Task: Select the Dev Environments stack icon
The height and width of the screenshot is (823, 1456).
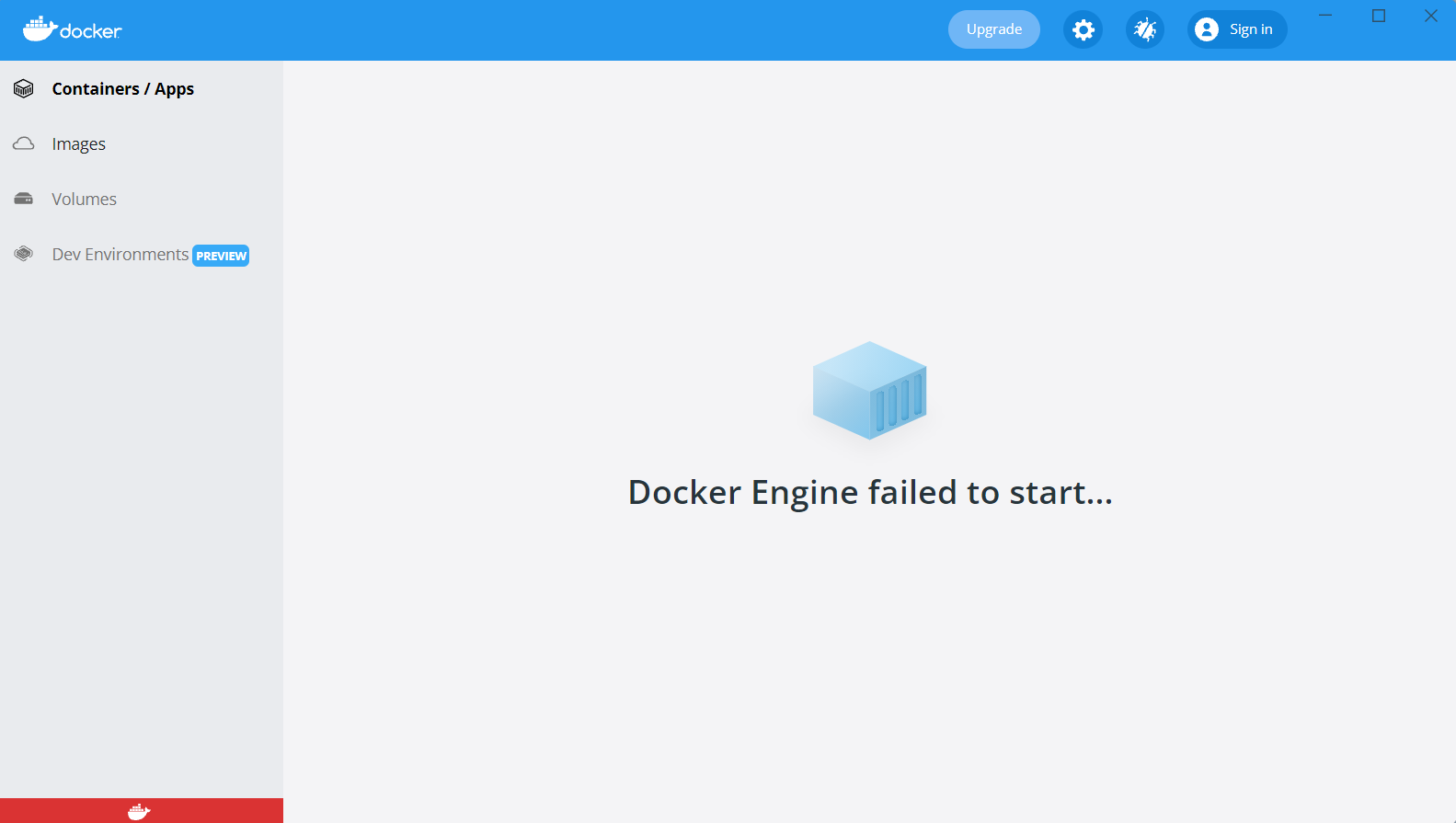Action: [22, 254]
